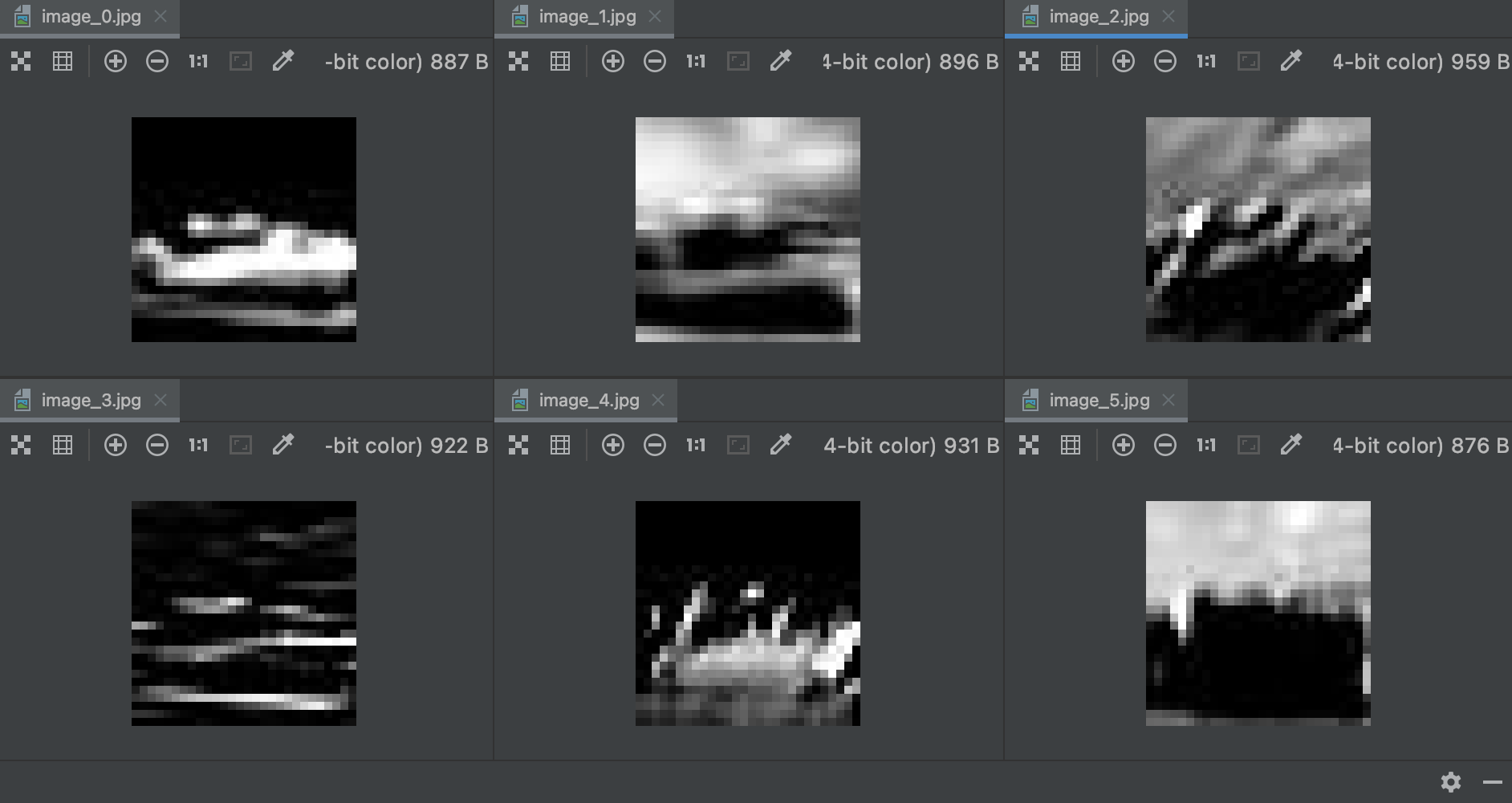
Task: Zoom in on image_1.jpg
Action: click(x=613, y=61)
